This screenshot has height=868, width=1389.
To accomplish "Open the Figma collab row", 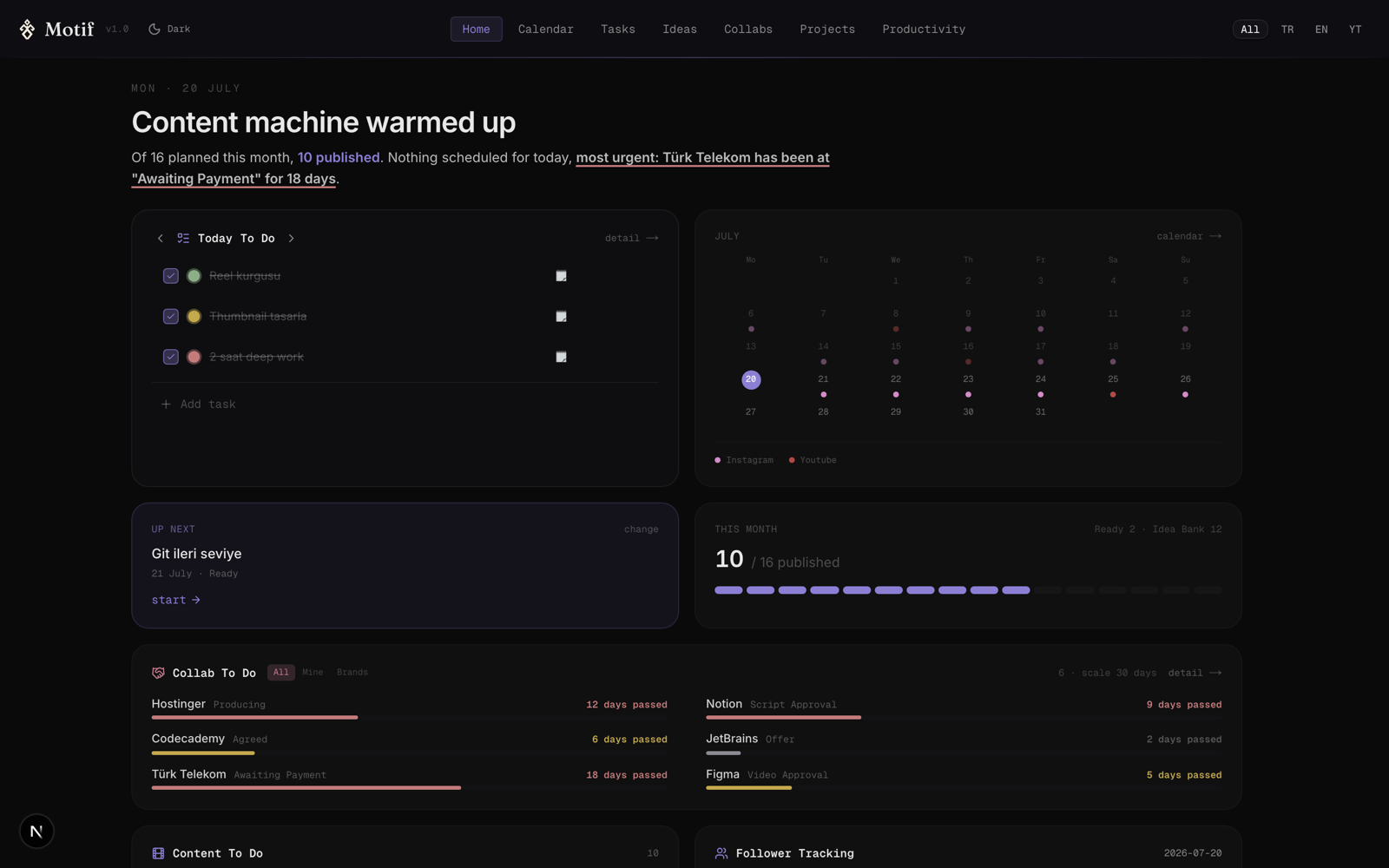I will click(x=964, y=779).
